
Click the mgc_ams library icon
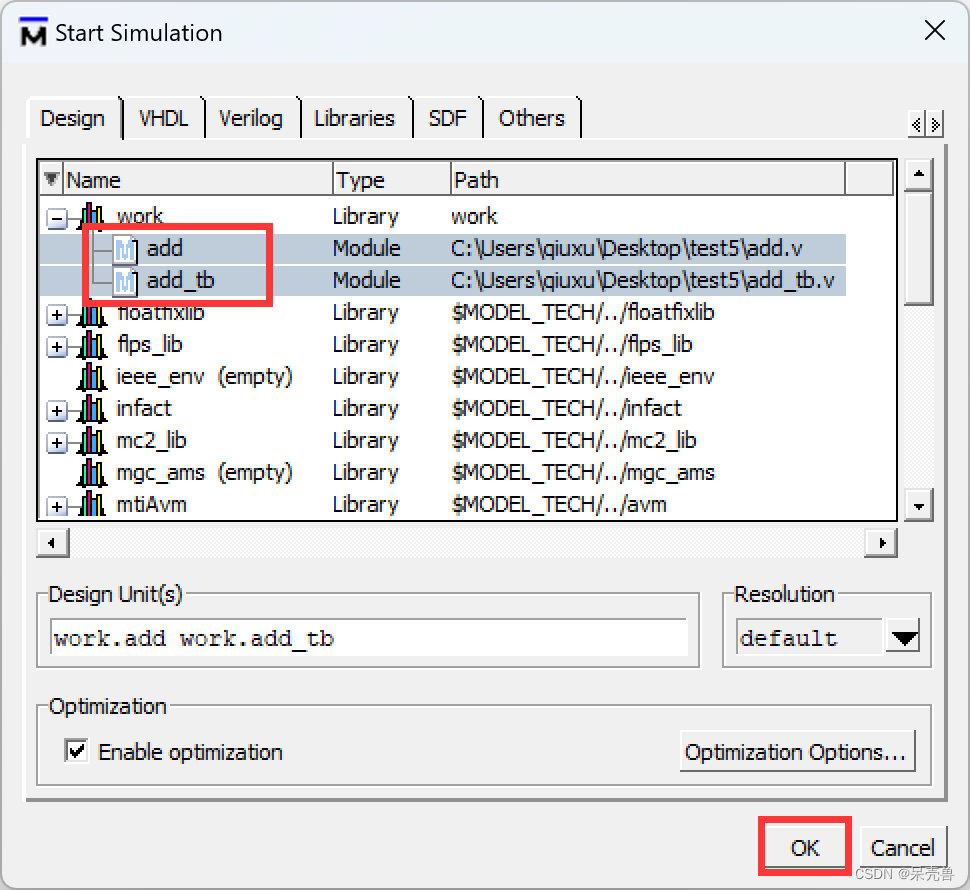[x=92, y=472]
